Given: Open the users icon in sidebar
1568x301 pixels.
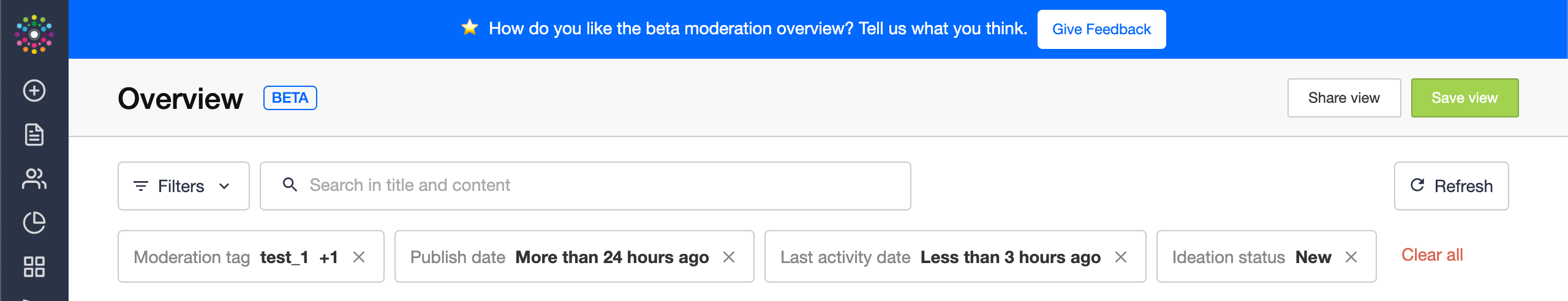Looking at the screenshot, I should pos(34,179).
